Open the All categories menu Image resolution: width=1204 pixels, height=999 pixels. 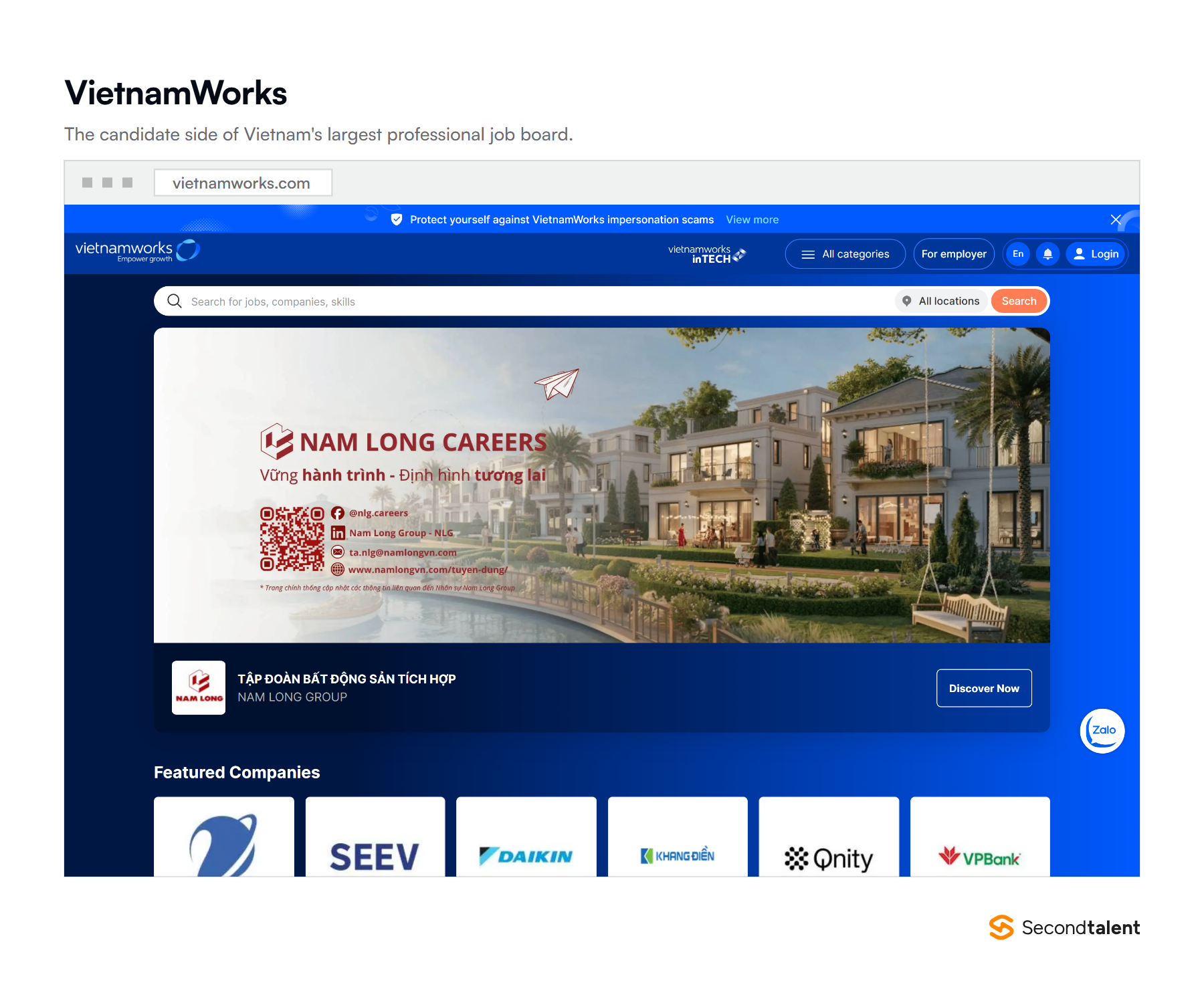(845, 254)
